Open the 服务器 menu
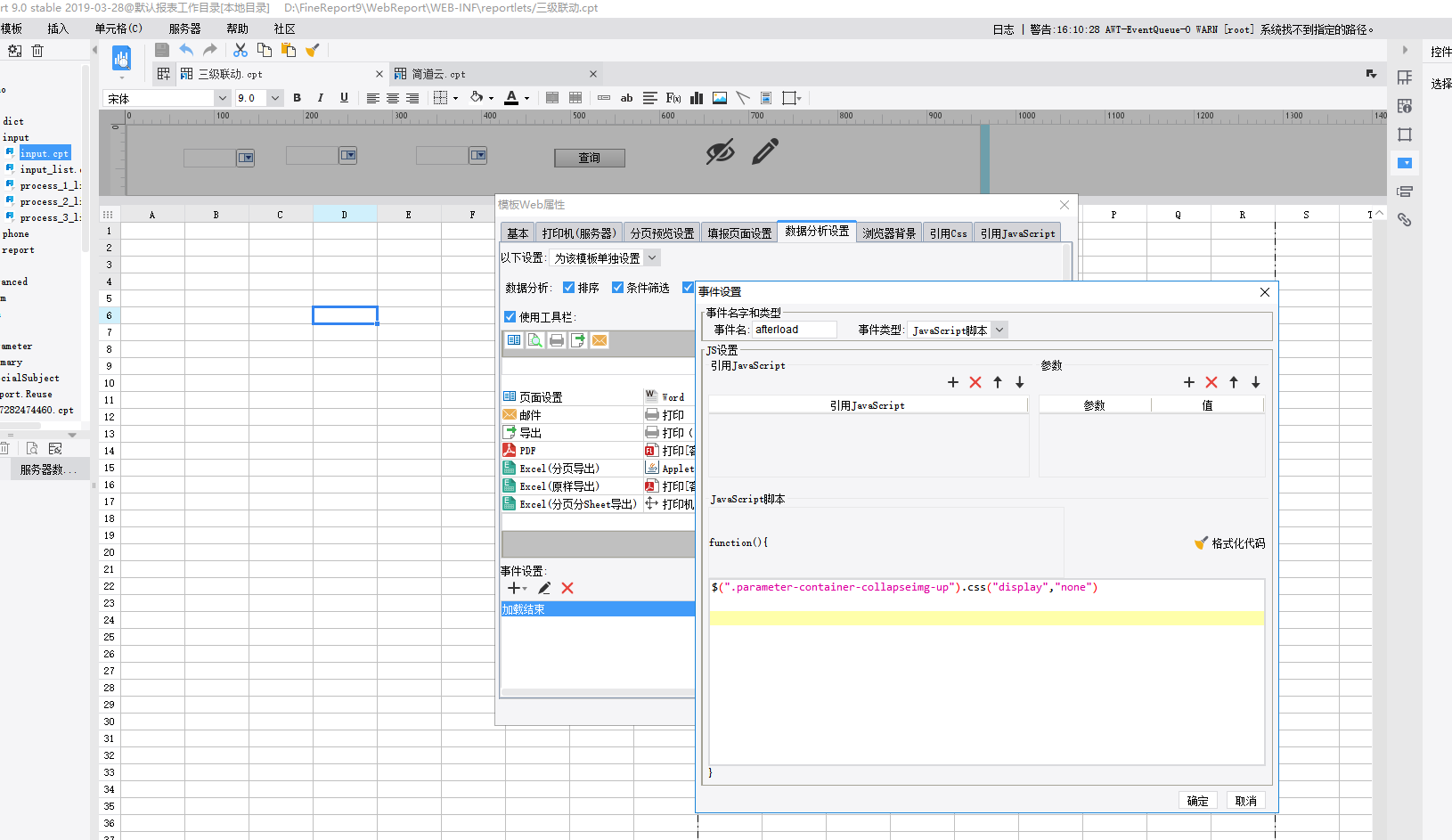 184,29
